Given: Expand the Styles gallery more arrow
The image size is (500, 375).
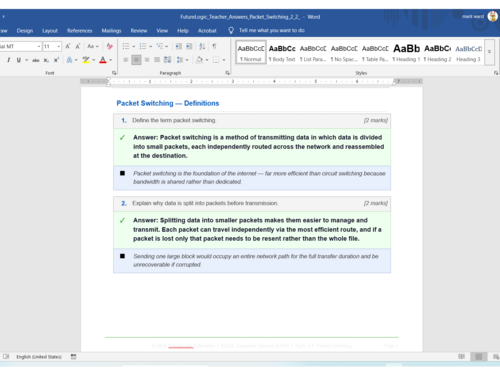Looking at the screenshot, I should point(489,52).
